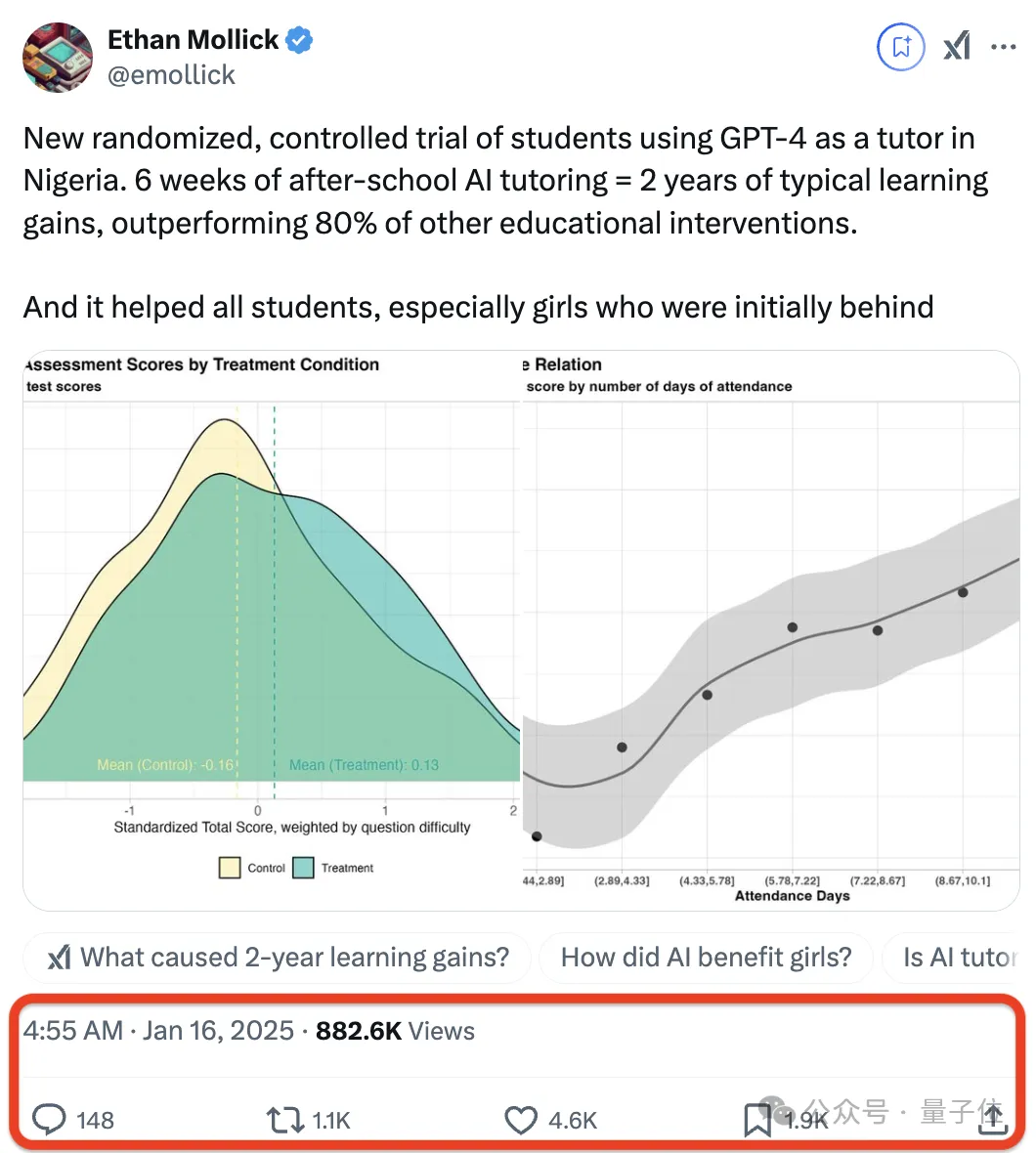Bookmark the tweet using bottom bookmark icon
The image size is (1036, 1153).
(757, 1120)
